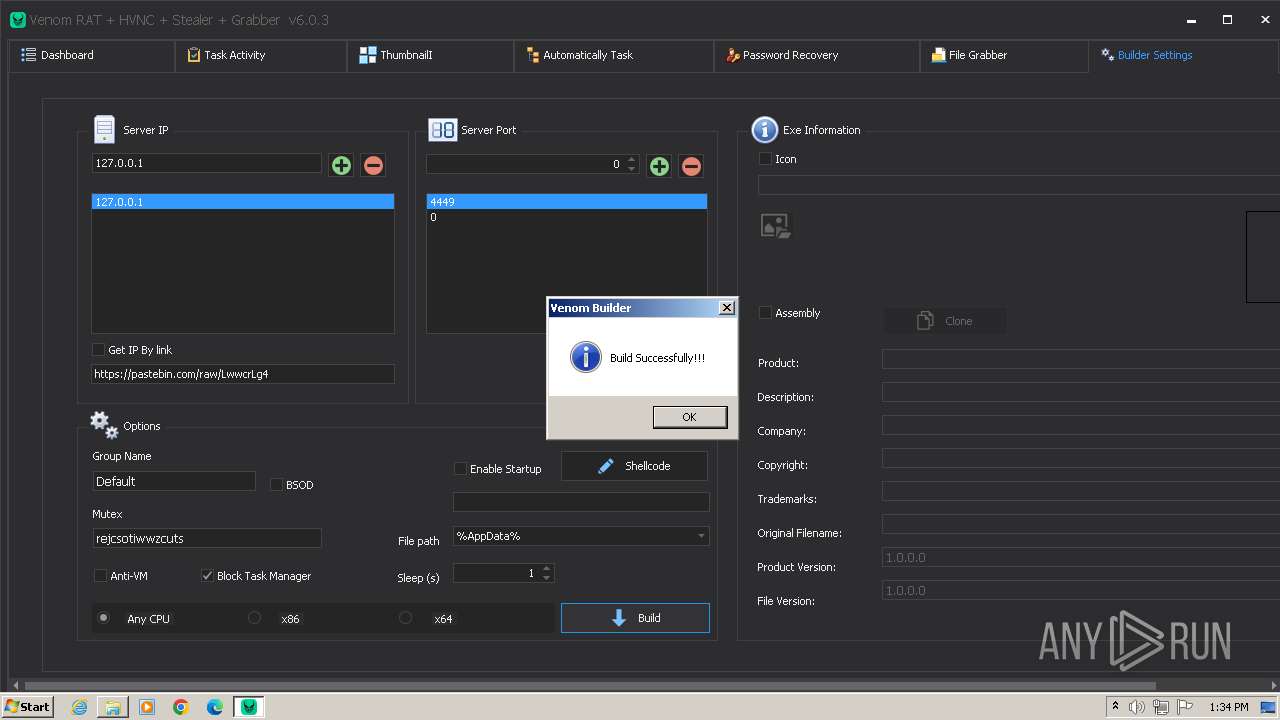This screenshot has height=720, width=1280.
Task: Enable the Anti-VM checkbox
Action: pos(100,575)
